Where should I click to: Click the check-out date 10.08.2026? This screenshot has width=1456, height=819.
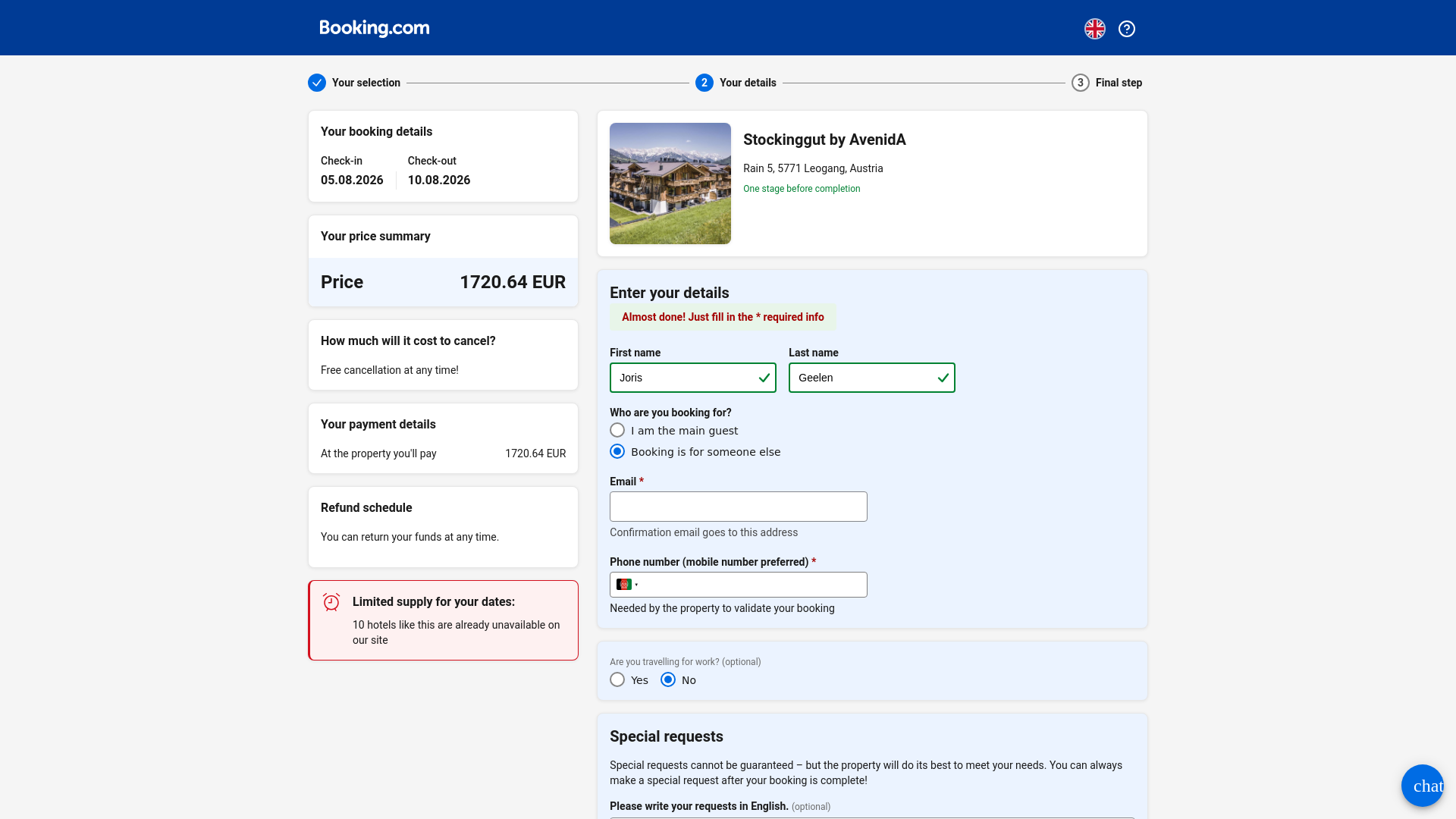pos(439,180)
